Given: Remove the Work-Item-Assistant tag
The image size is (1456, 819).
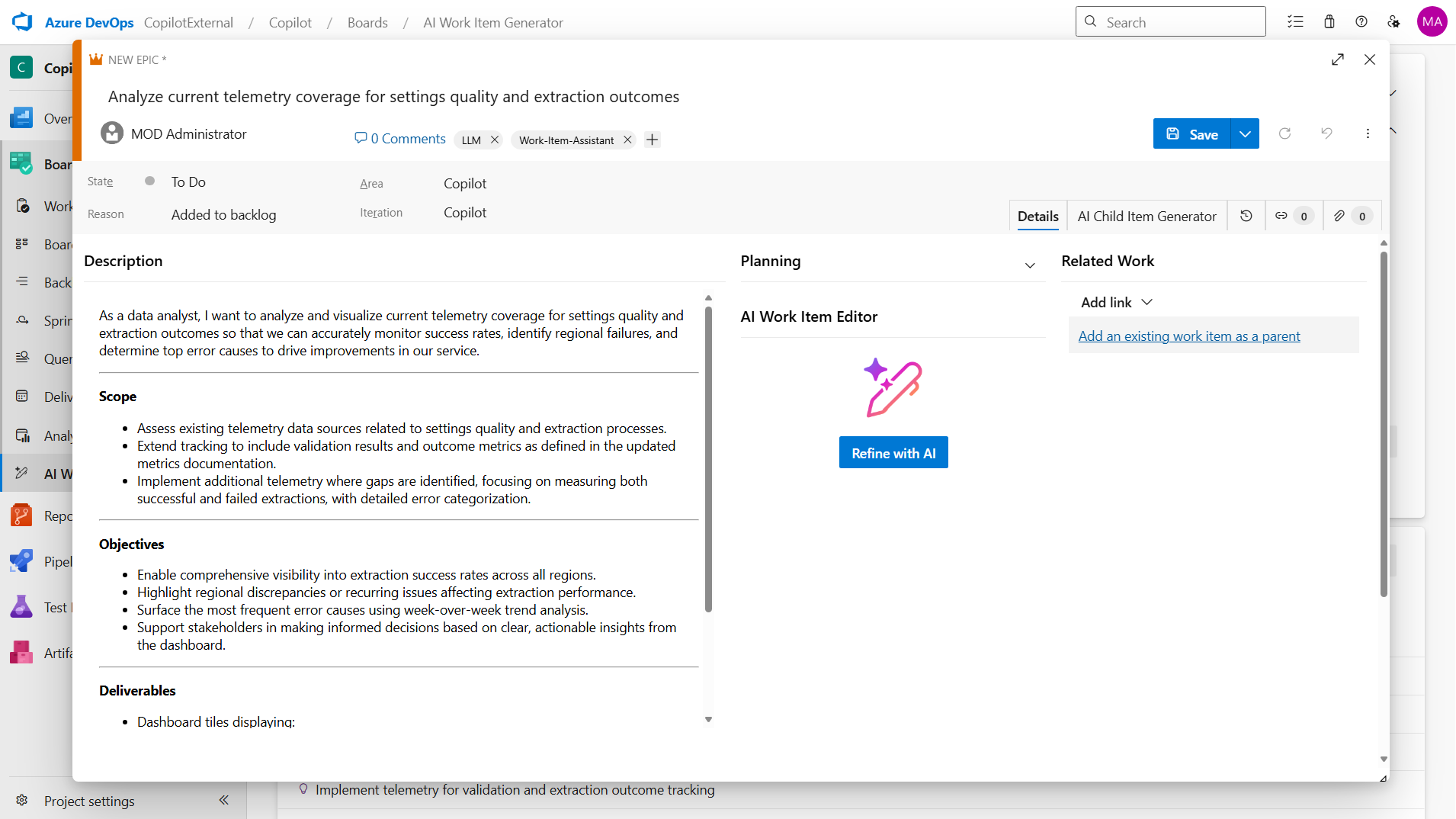Looking at the screenshot, I should [x=627, y=140].
